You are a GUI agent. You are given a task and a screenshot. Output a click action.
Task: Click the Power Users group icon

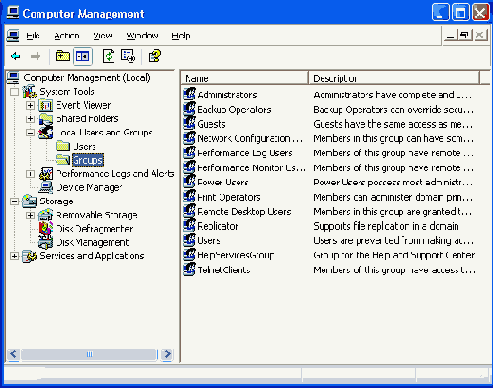coord(190,181)
